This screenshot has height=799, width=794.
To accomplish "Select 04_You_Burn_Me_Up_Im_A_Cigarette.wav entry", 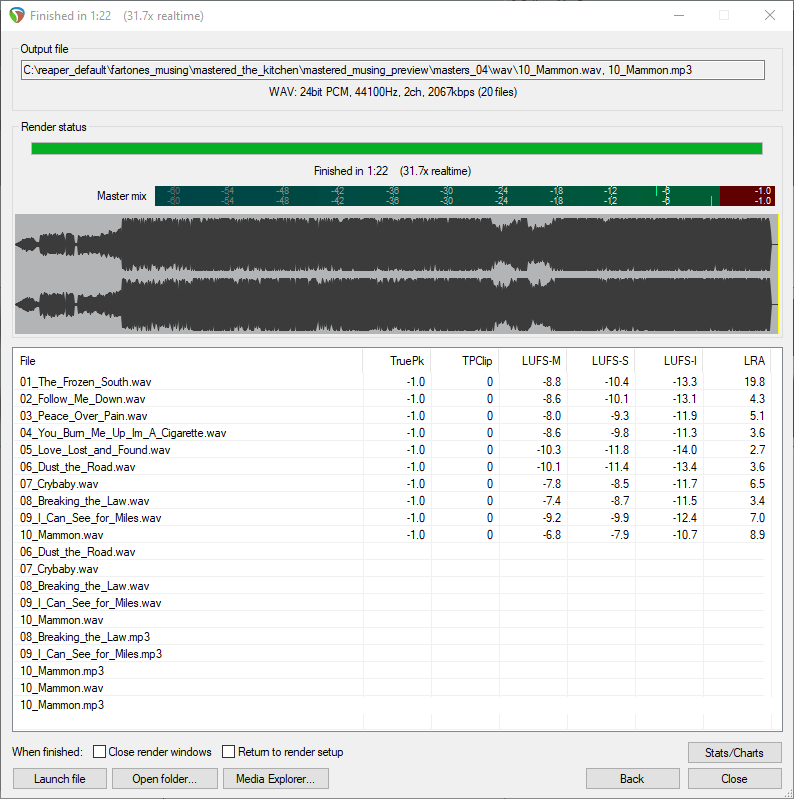I will [x=123, y=433].
